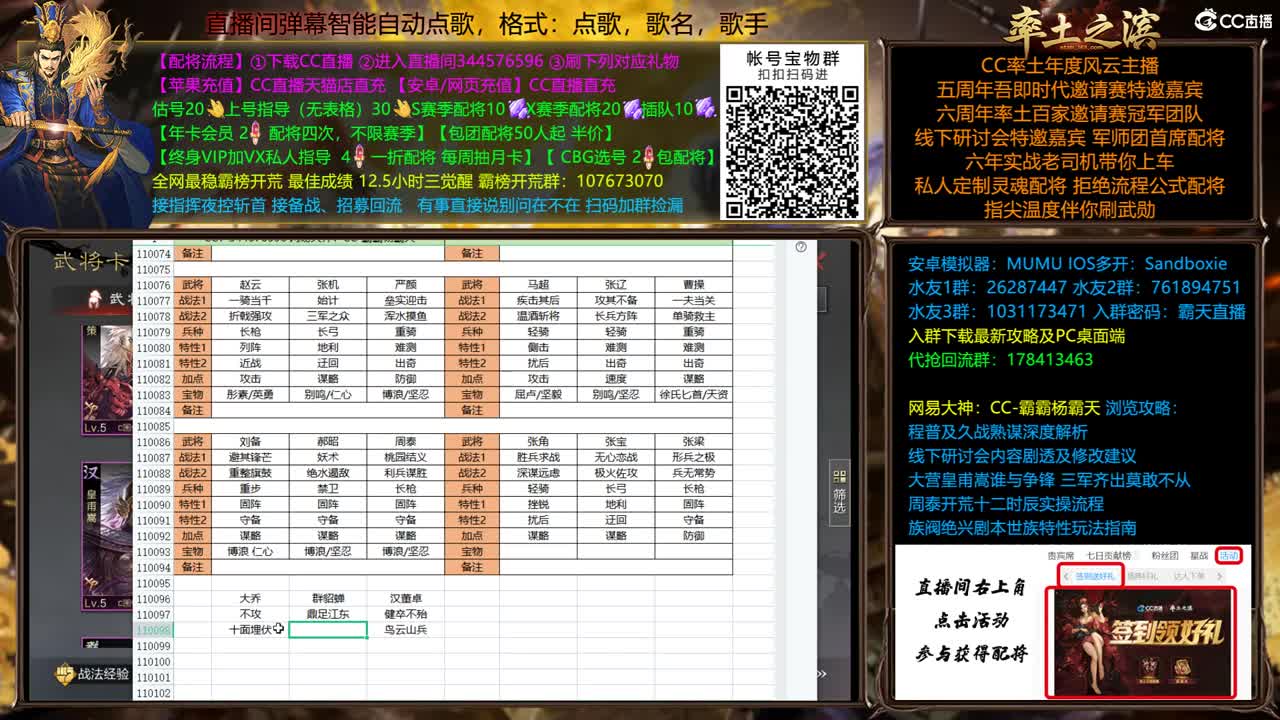
Task: Click the 张机 cell
Action: (x=328, y=285)
